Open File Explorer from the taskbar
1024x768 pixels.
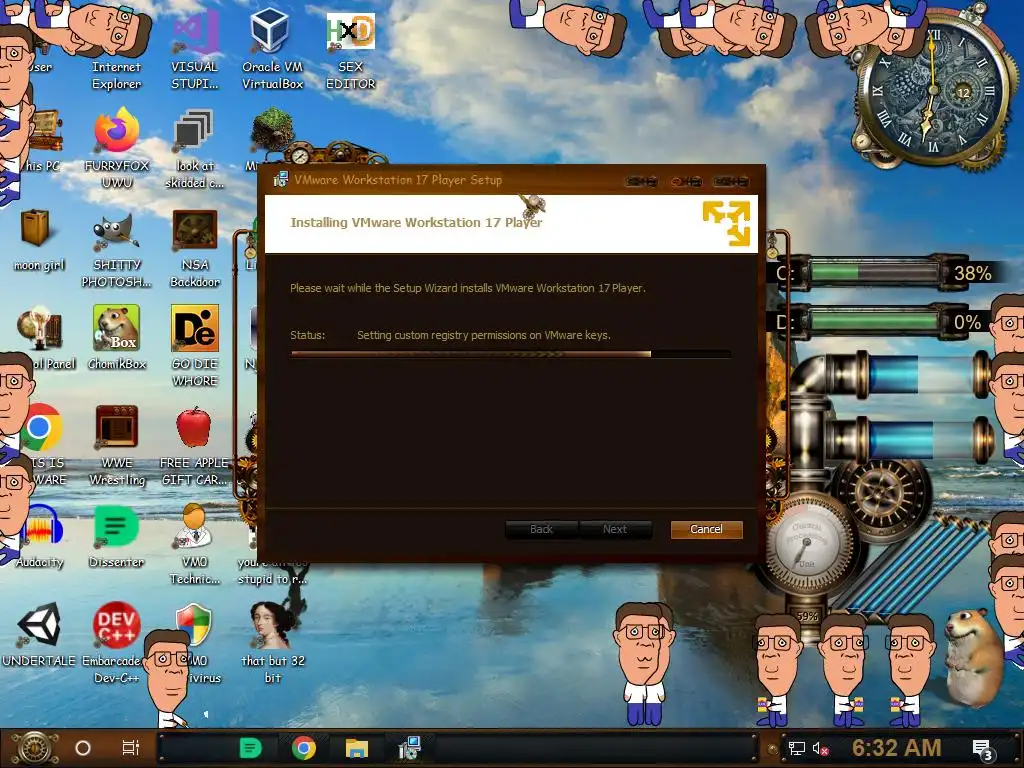coord(357,748)
